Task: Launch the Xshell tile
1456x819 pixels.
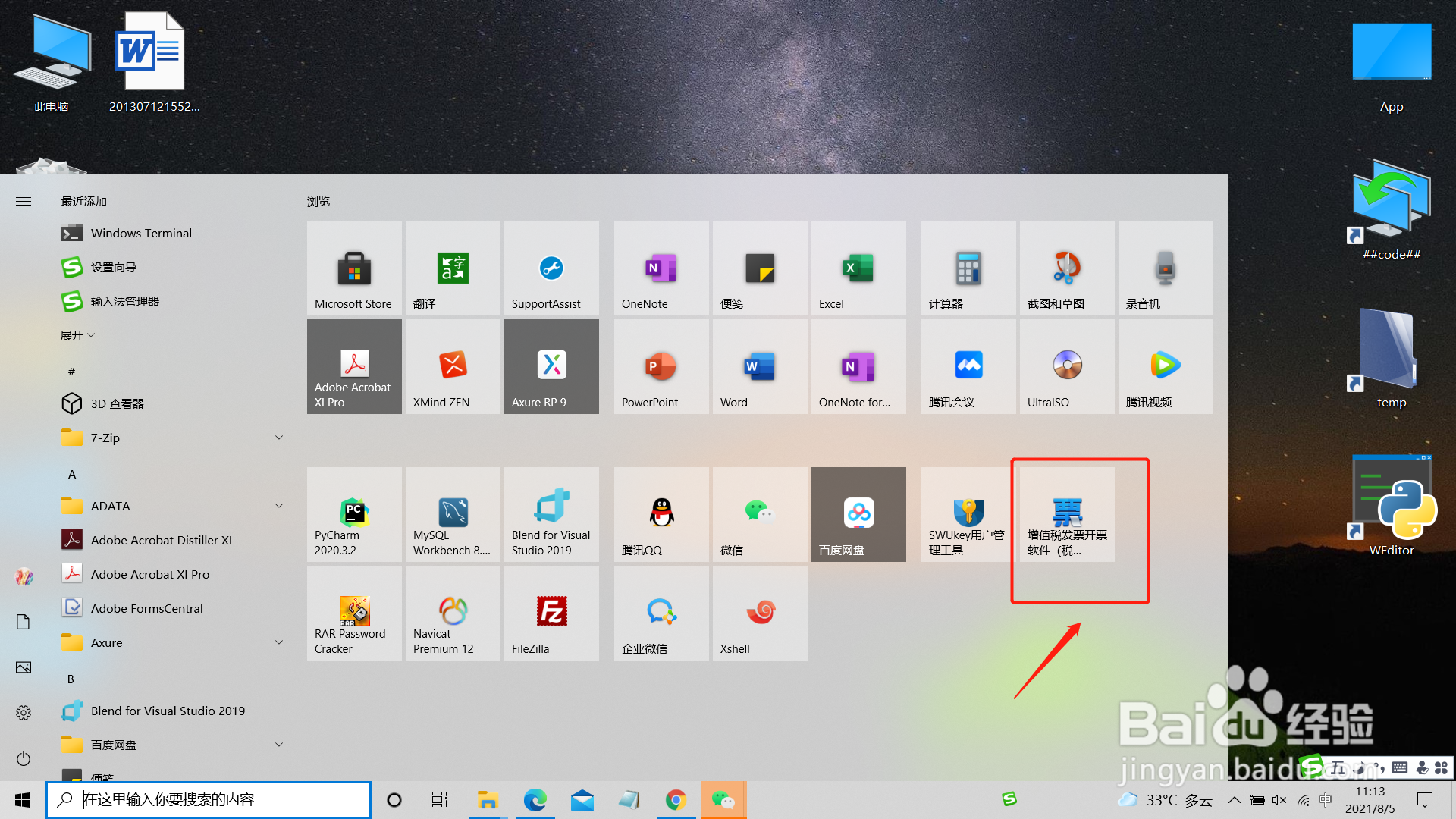Action: 760,613
